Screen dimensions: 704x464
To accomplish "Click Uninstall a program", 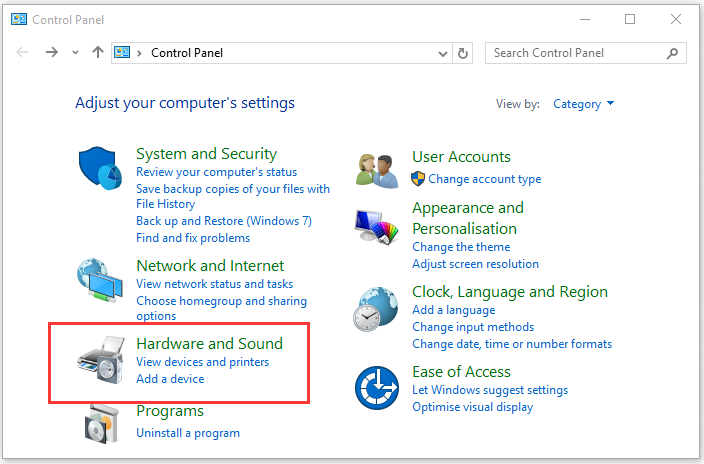I will [x=188, y=433].
